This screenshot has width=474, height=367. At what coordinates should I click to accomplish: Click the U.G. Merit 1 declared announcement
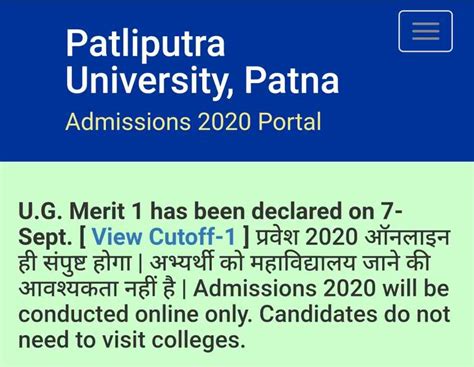point(210,211)
